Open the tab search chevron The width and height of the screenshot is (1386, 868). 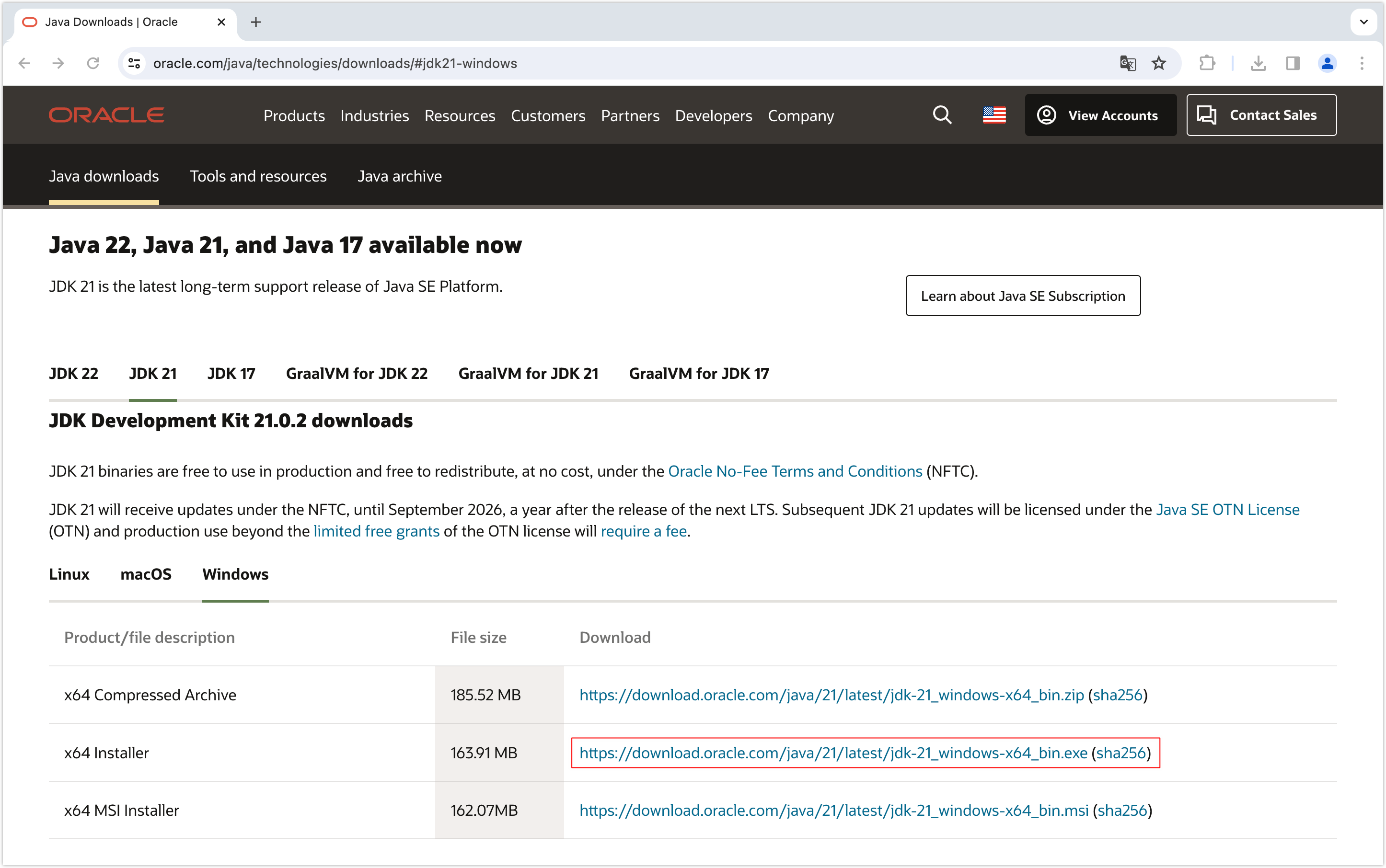coord(1363,22)
